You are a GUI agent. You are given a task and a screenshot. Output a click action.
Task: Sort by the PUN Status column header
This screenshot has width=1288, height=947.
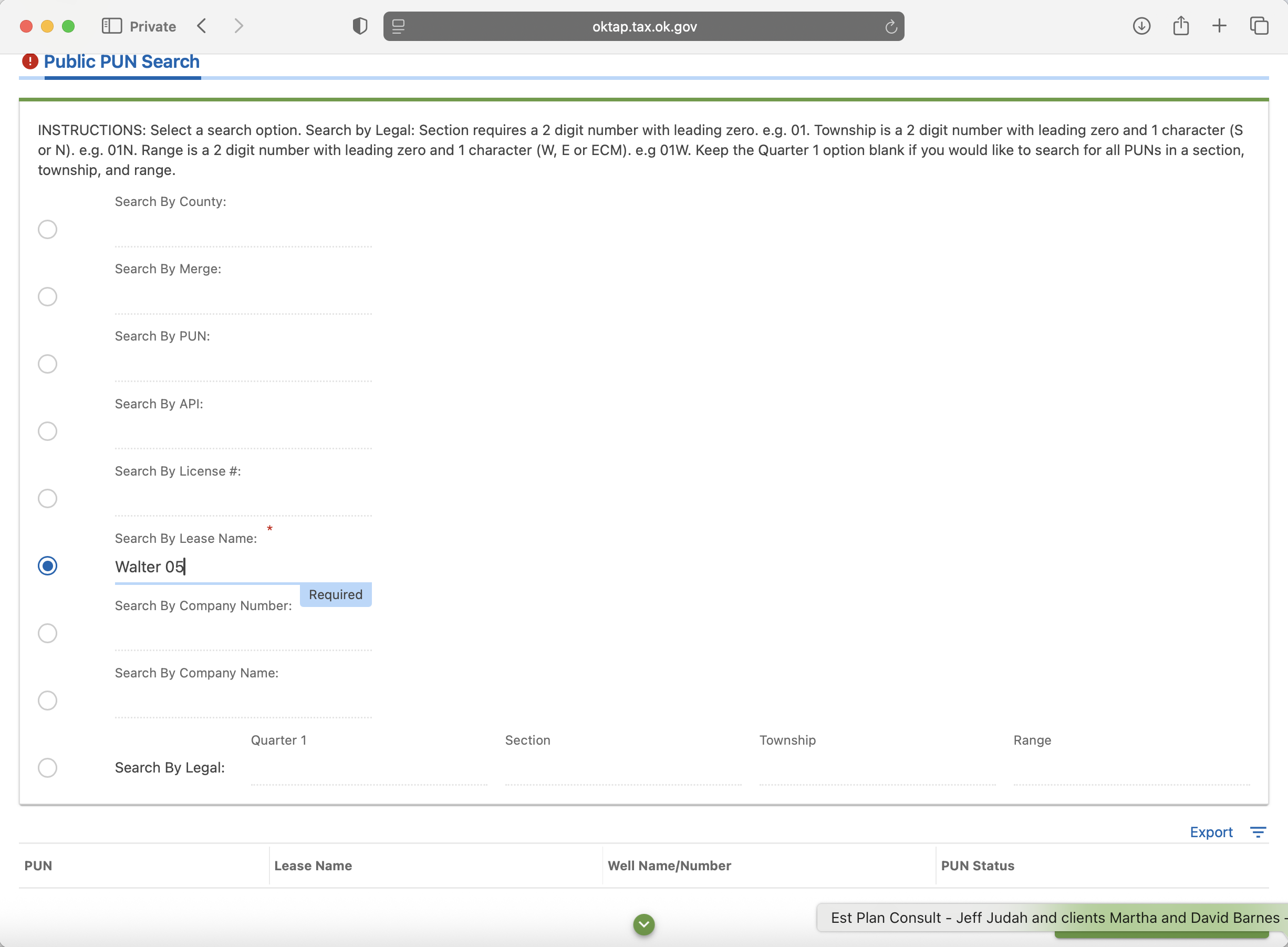(x=978, y=866)
